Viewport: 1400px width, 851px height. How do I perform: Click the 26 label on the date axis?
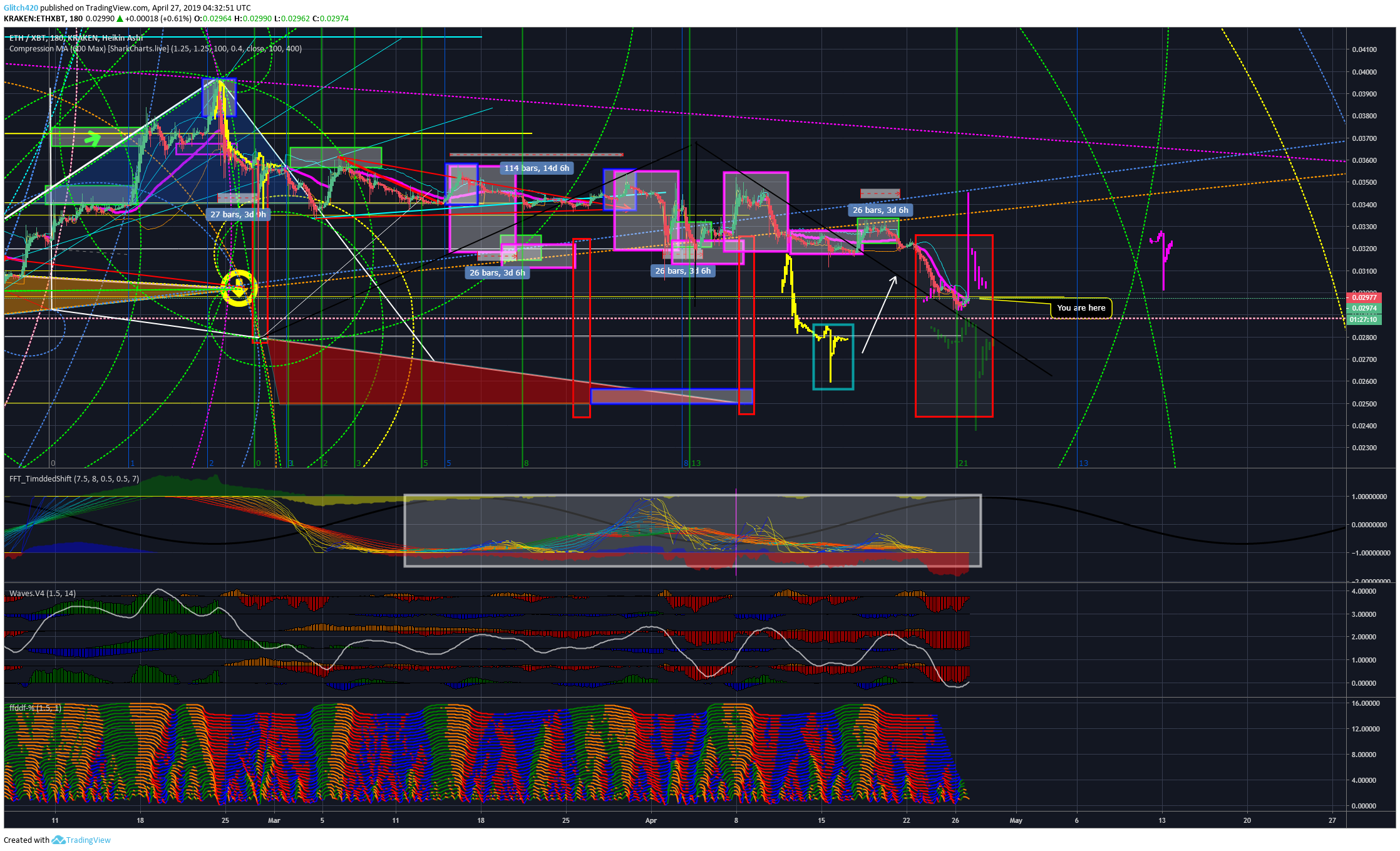pos(955,820)
